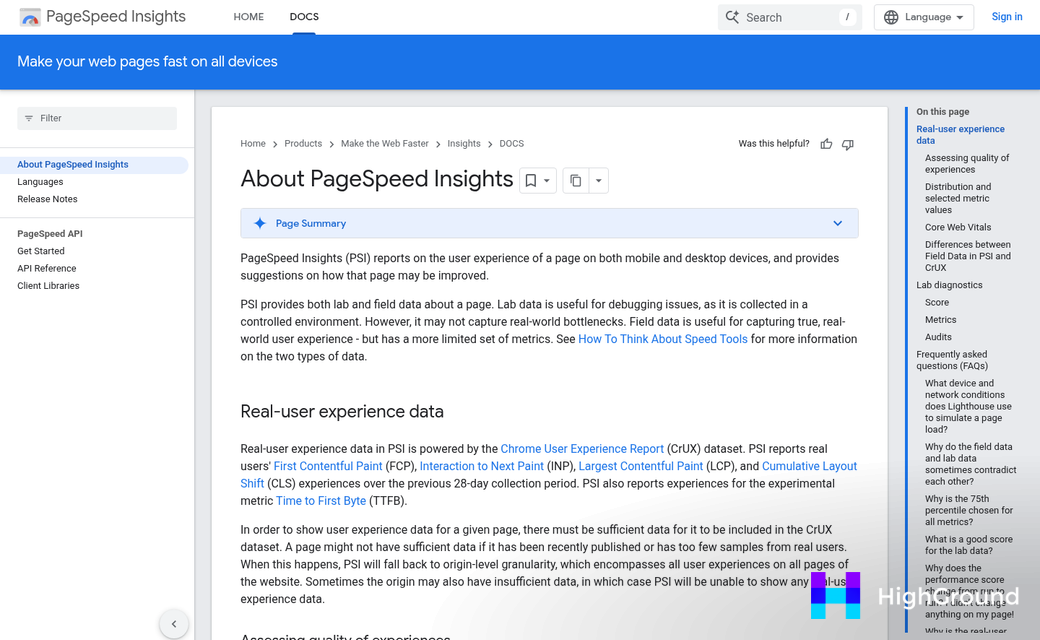The image size is (1040, 640).
Task: Open the Chrome User Experience Report link
Action: [x=582, y=449]
